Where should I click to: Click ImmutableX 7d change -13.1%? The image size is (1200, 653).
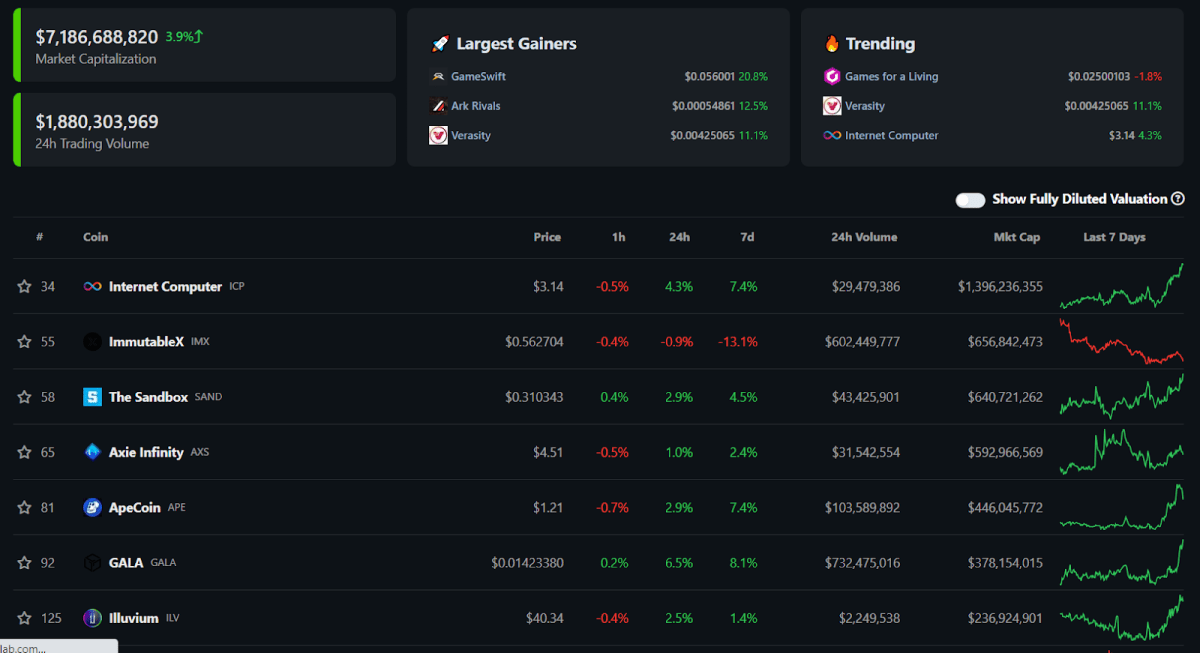(737, 342)
